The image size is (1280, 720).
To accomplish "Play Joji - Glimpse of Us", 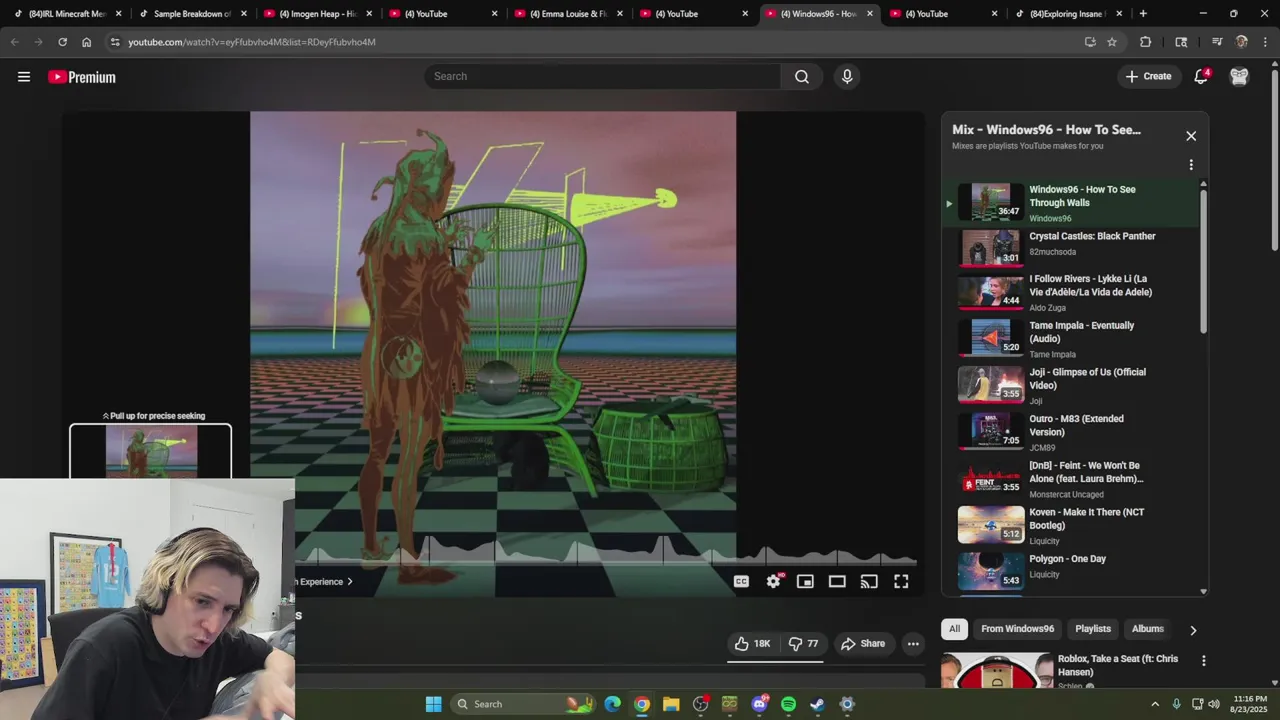I will tap(1070, 386).
